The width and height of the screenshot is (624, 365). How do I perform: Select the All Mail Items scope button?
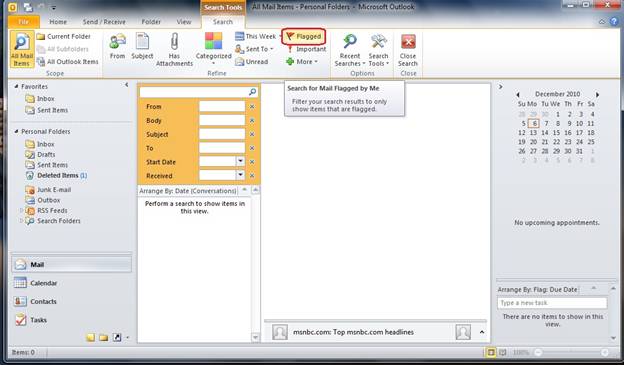click(22, 49)
